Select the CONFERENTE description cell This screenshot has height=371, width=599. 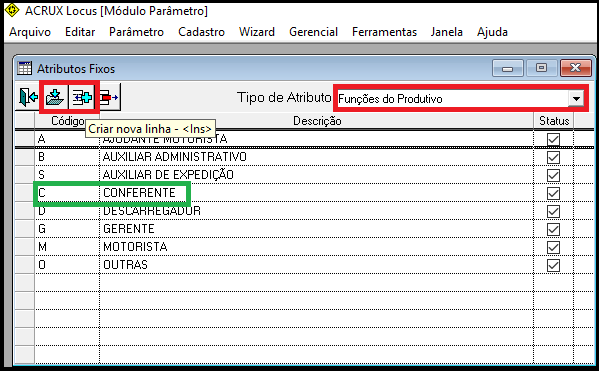click(316, 193)
